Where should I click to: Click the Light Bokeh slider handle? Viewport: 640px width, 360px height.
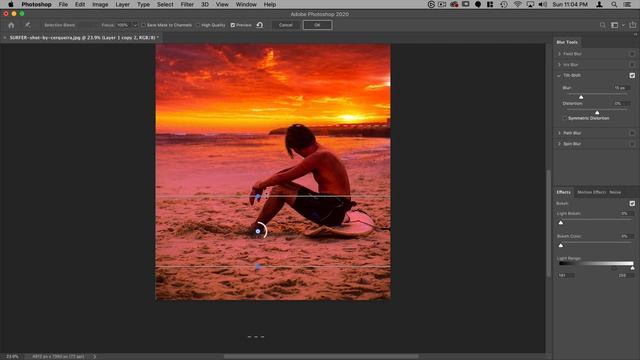561,222
